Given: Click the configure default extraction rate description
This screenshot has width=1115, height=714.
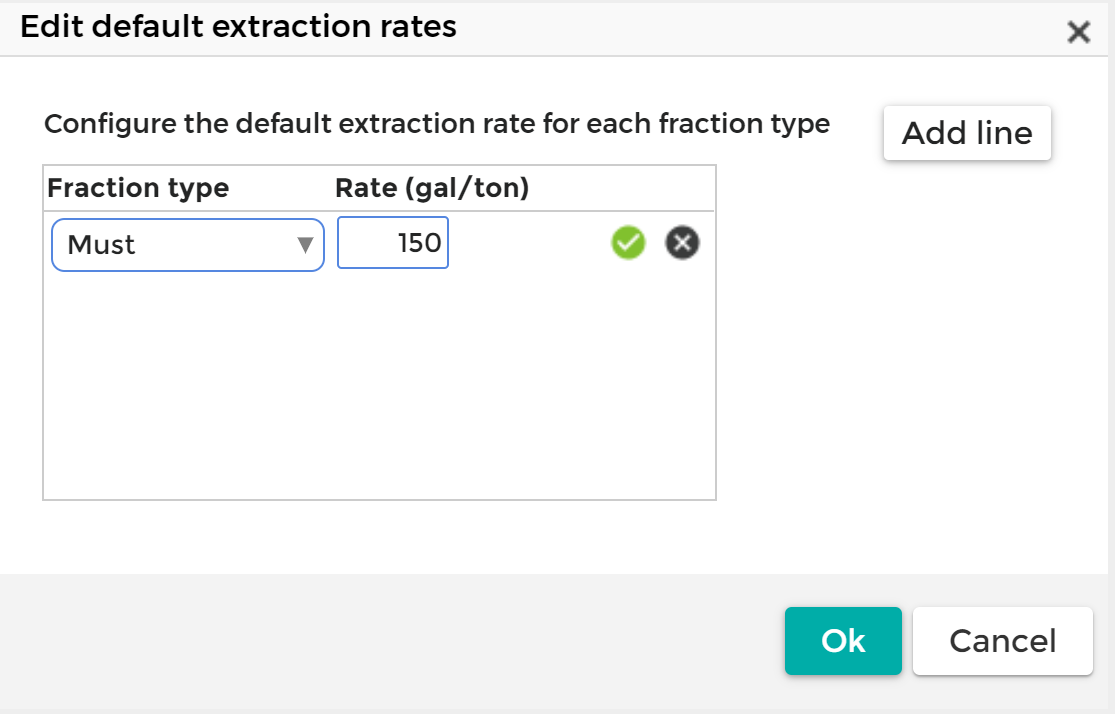Looking at the screenshot, I should click(x=437, y=125).
